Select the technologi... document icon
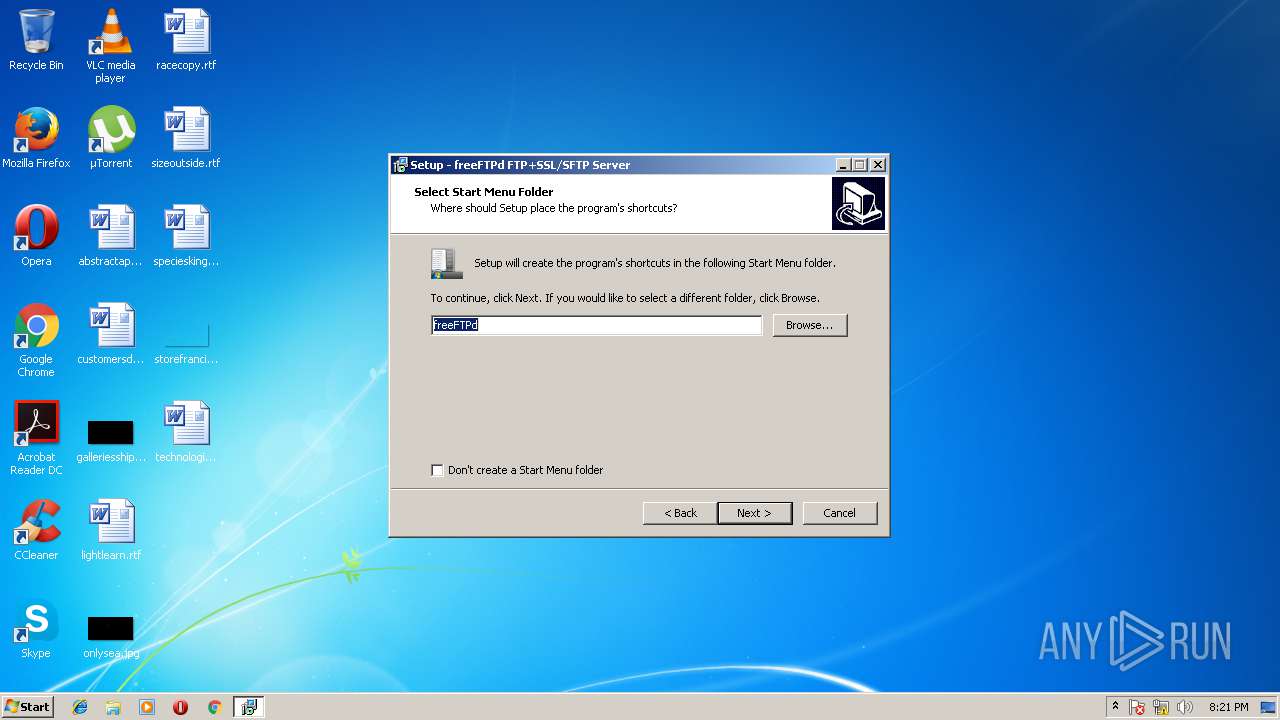1280x720 pixels. pyautogui.click(x=186, y=432)
